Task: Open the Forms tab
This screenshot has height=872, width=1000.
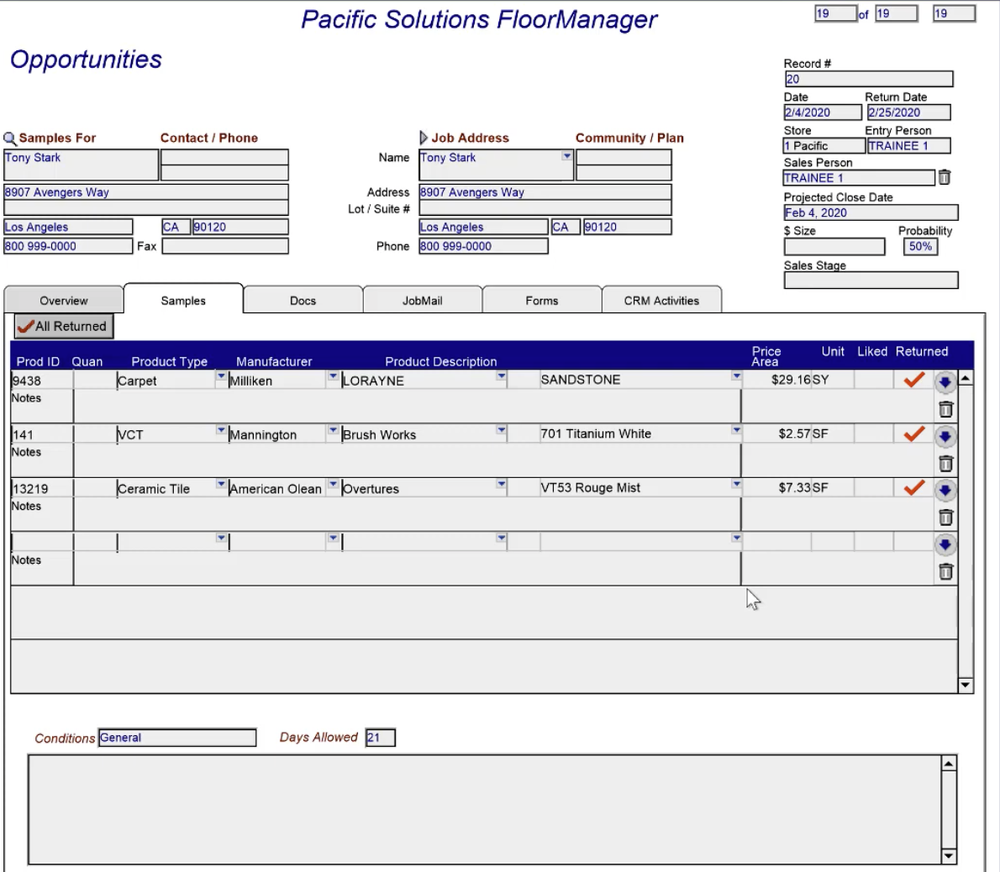Action: pos(542,300)
